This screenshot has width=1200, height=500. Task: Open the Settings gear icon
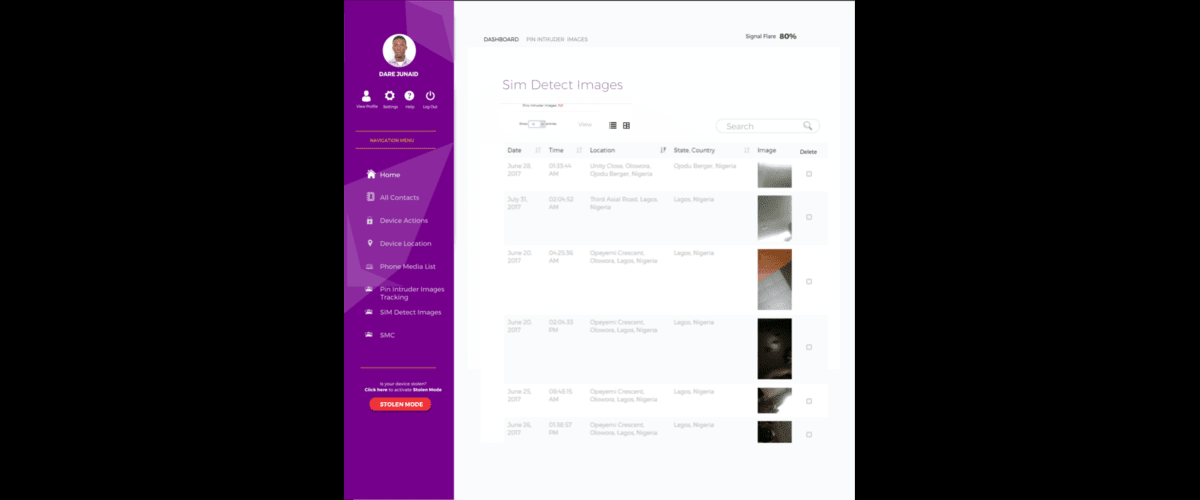pyautogui.click(x=390, y=96)
